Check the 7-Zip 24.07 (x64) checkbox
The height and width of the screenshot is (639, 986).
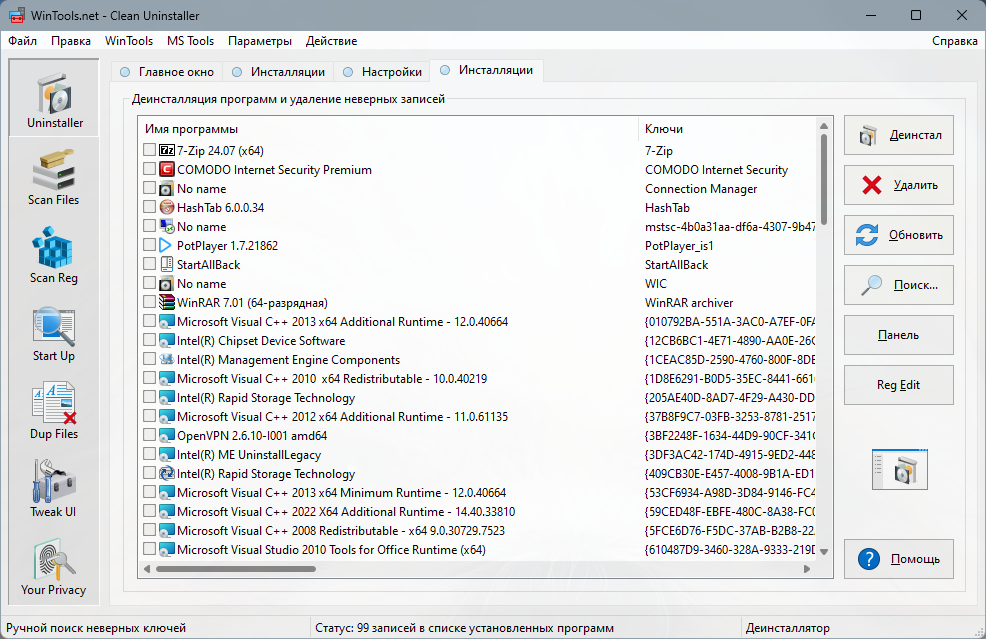(x=149, y=150)
